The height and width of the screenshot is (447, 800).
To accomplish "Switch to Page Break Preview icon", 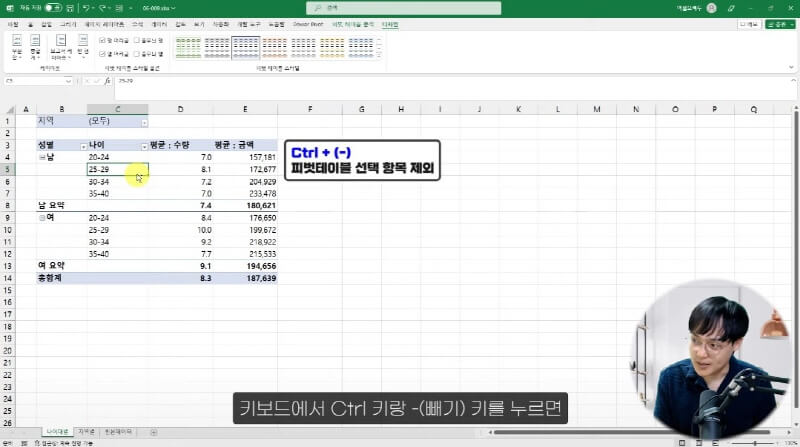I will click(x=715, y=443).
